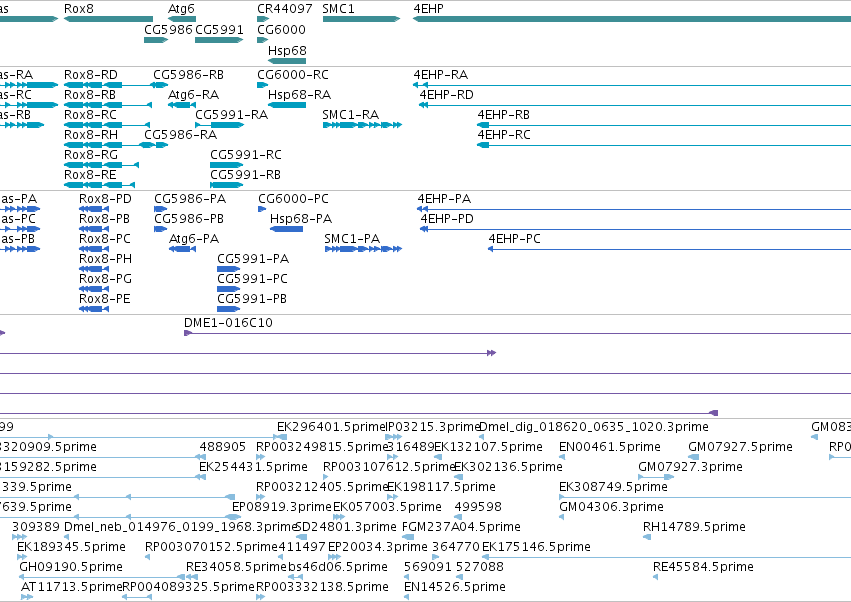
Task: Click the CG5986 gene label
Action: [x=168, y=29]
